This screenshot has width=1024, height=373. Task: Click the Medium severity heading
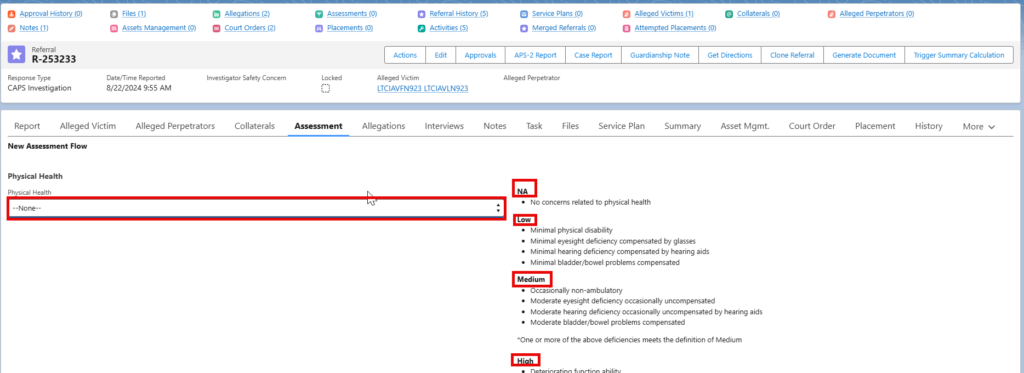point(531,280)
